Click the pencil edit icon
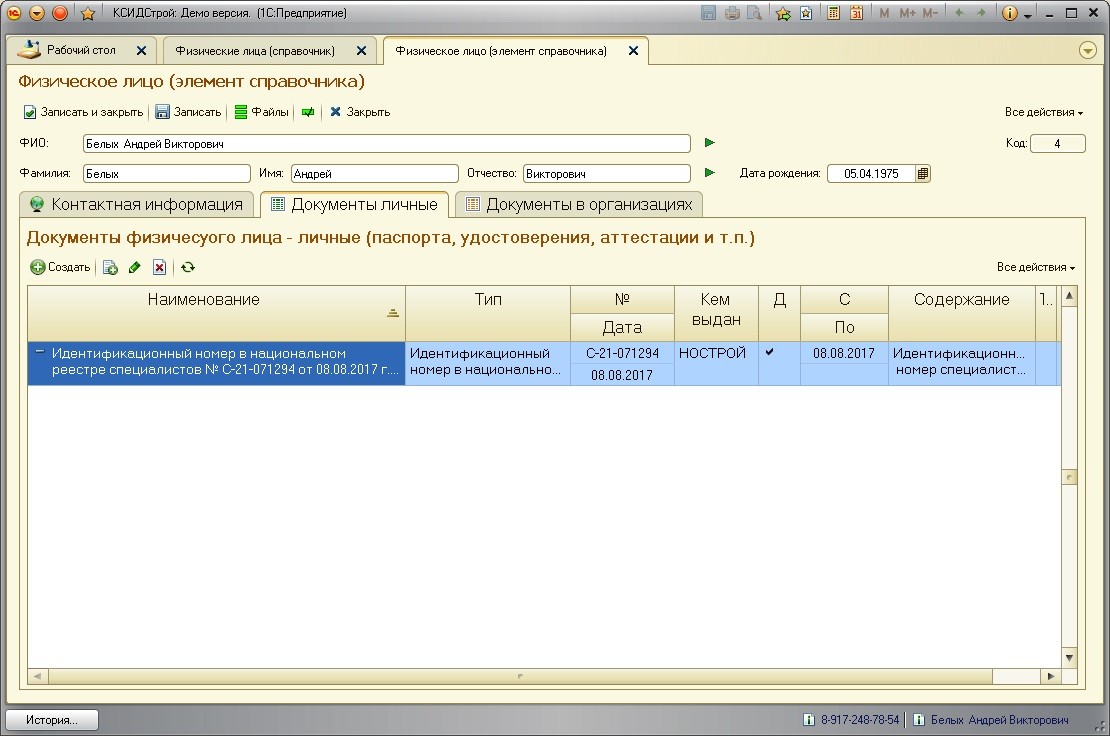 [x=134, y=267]
